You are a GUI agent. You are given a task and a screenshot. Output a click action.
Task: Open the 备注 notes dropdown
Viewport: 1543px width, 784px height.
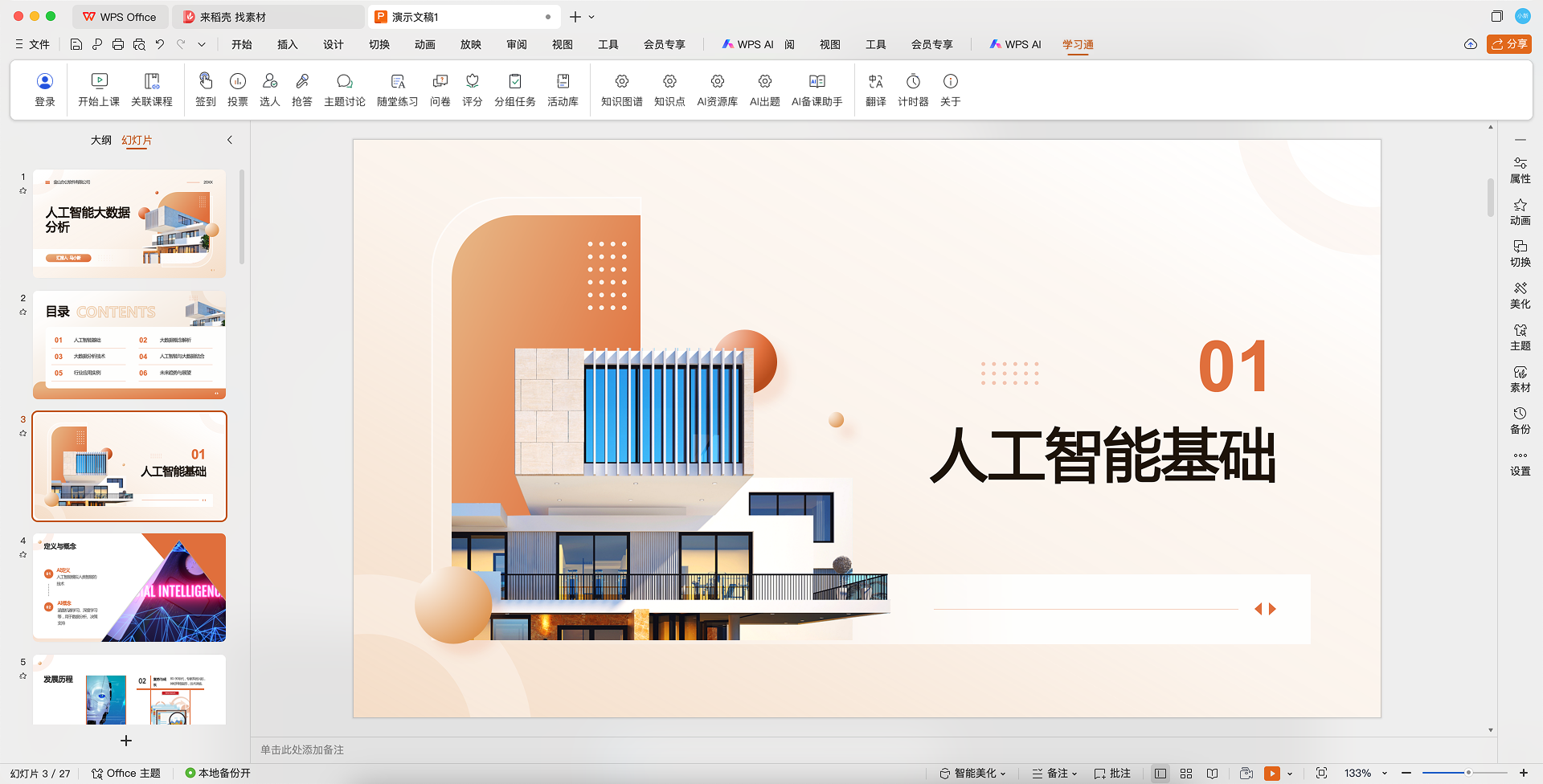[x=1054, y=773]
